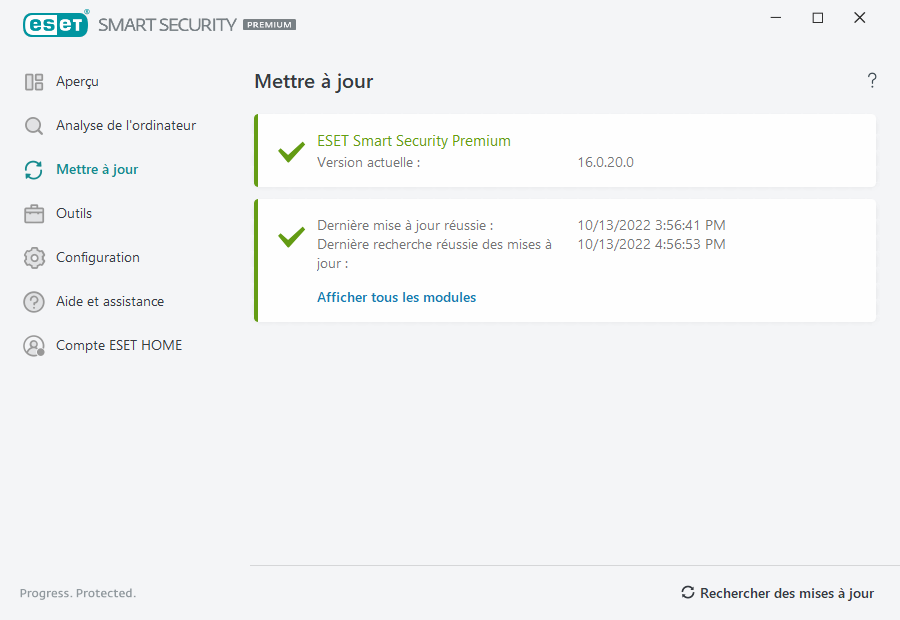The width and height of the screenshot is (900, 620).
Task: Open the Aperçu menu item
Action: [x=77, y=82]
